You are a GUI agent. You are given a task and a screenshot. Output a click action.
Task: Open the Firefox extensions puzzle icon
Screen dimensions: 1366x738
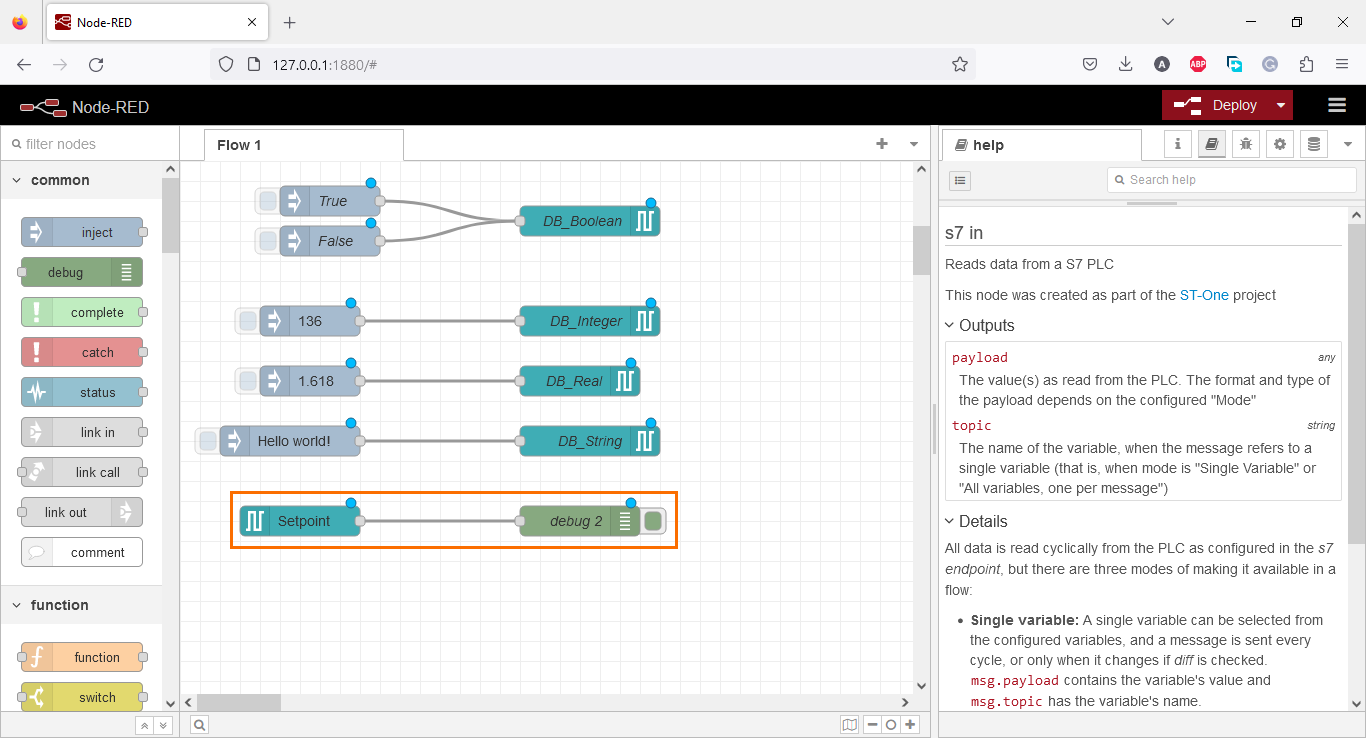(1306, 64)
